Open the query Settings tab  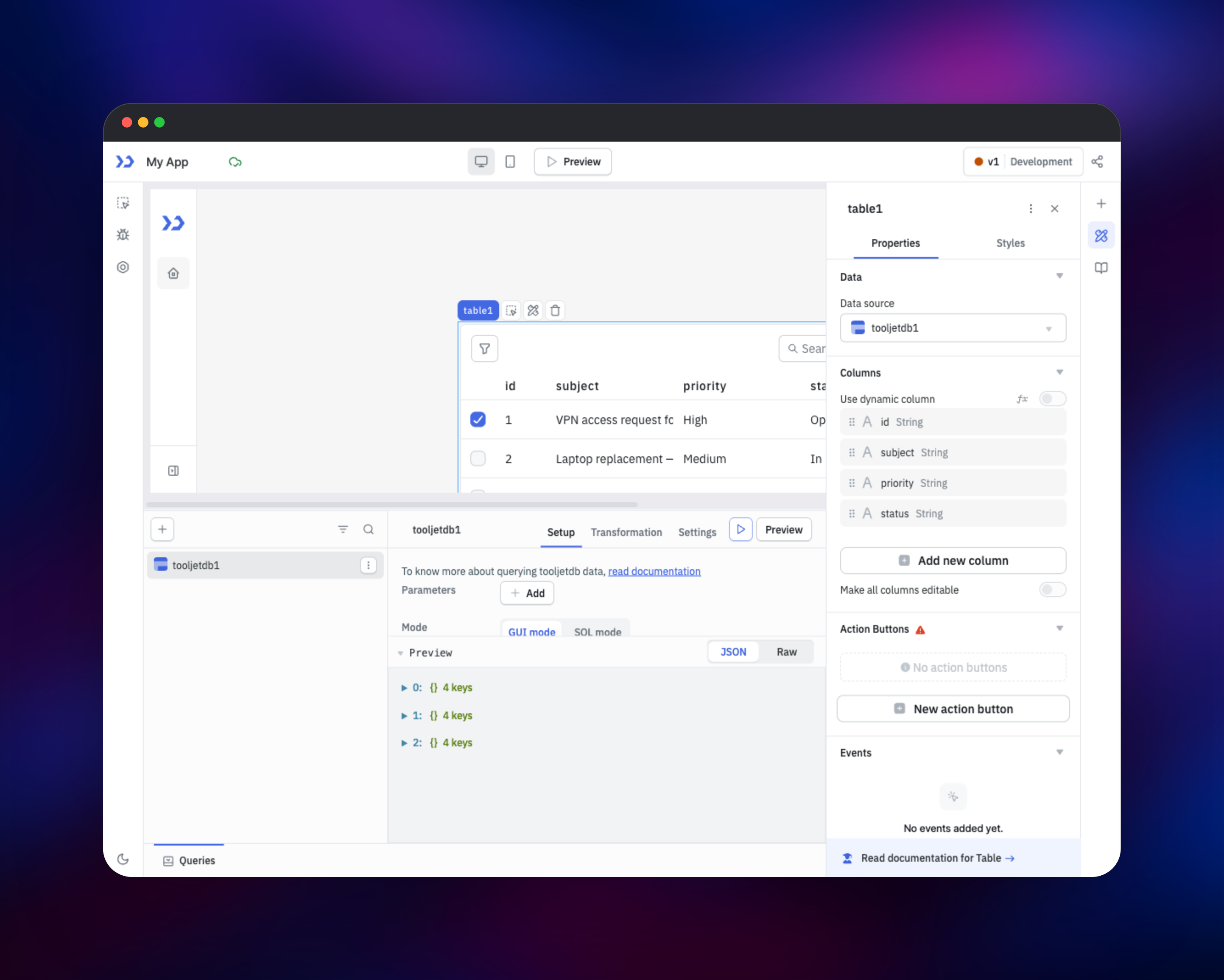[696, 532]
